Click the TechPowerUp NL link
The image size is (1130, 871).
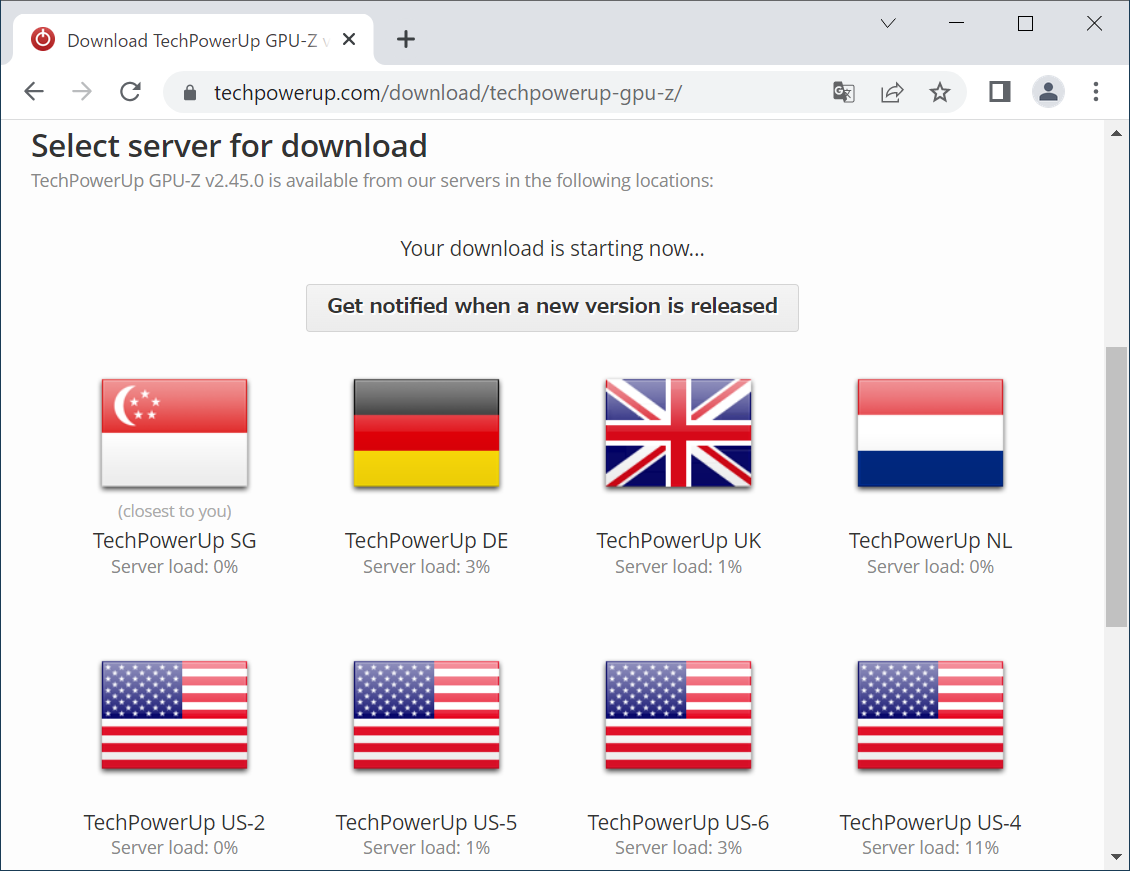click(930, 540)
